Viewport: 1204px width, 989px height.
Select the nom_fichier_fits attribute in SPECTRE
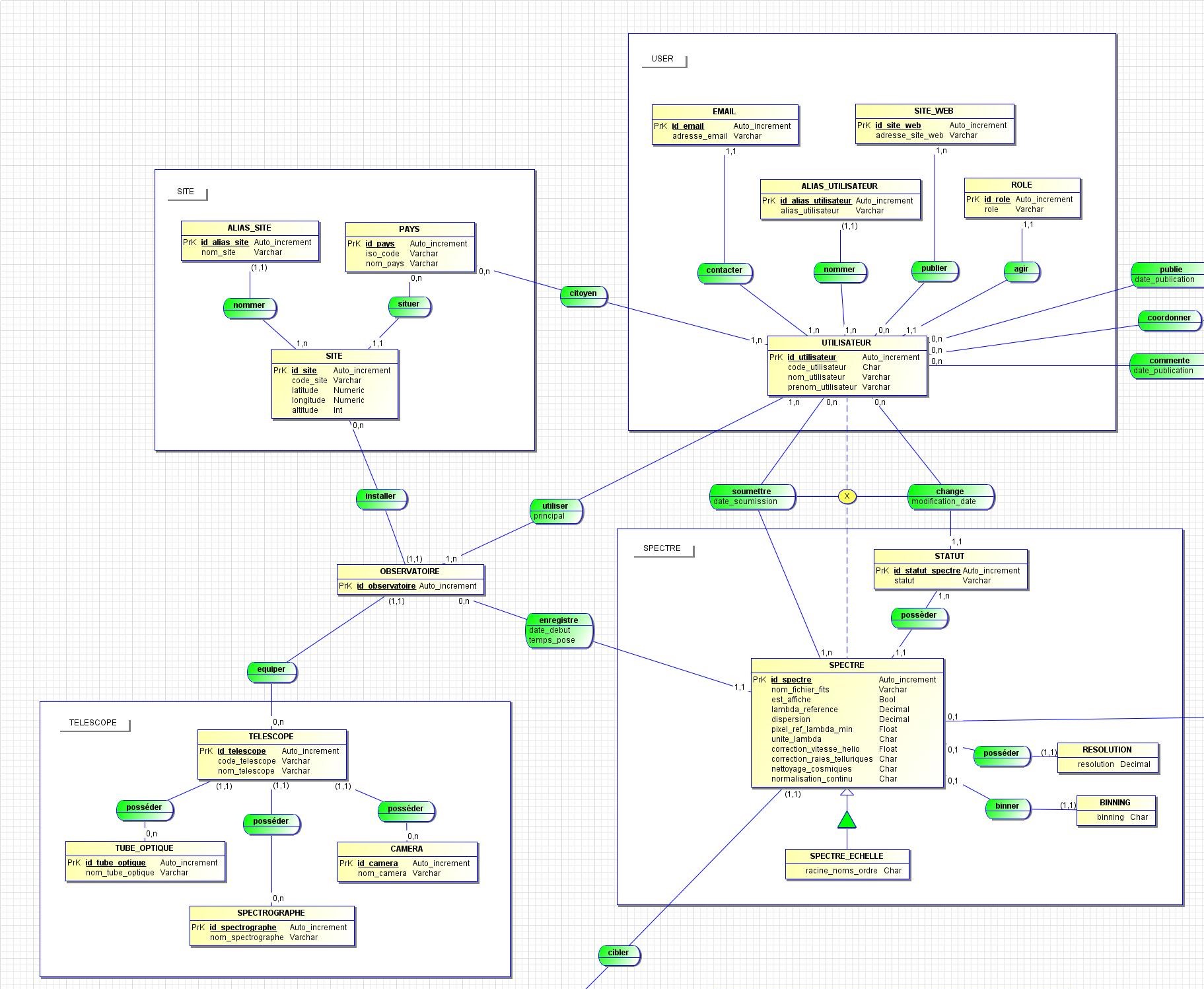[x=800, y=690]
